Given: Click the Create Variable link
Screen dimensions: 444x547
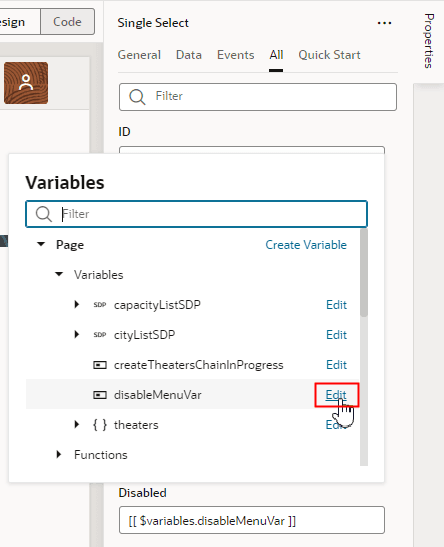Looking at the screenshot, I should coord(306,245).
